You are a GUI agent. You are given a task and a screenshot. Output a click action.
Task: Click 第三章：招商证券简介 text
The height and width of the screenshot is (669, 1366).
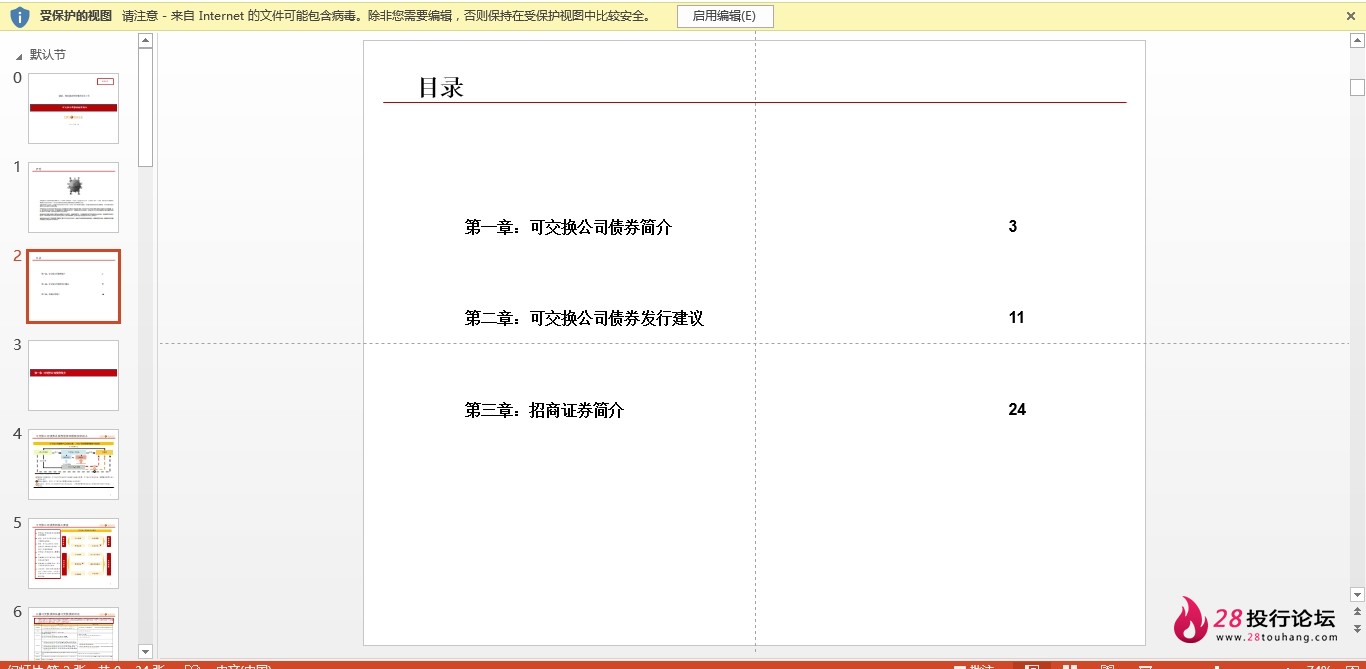(x=544, y=410)
